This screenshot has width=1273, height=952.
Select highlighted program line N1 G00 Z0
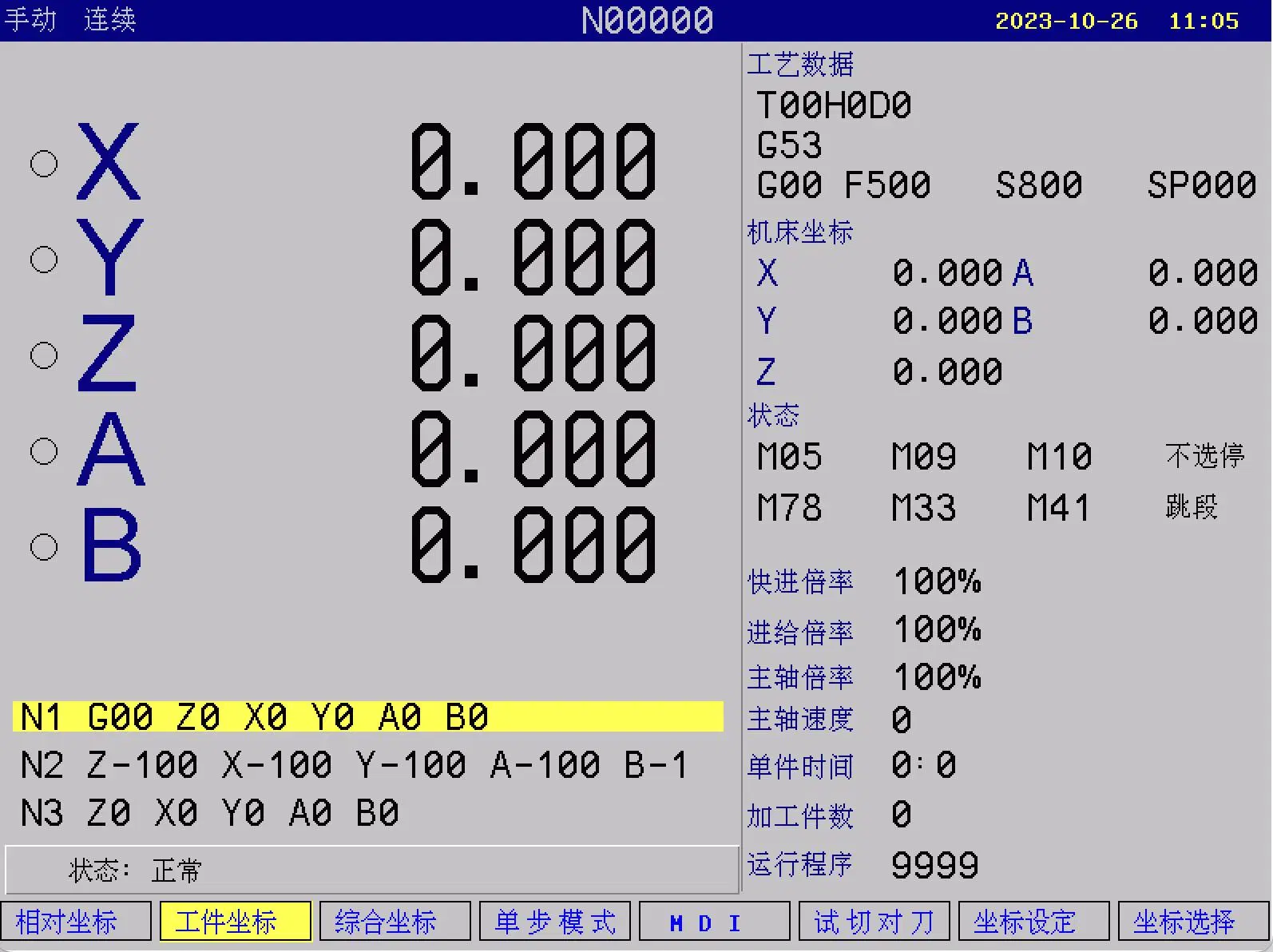coord(368,716)
